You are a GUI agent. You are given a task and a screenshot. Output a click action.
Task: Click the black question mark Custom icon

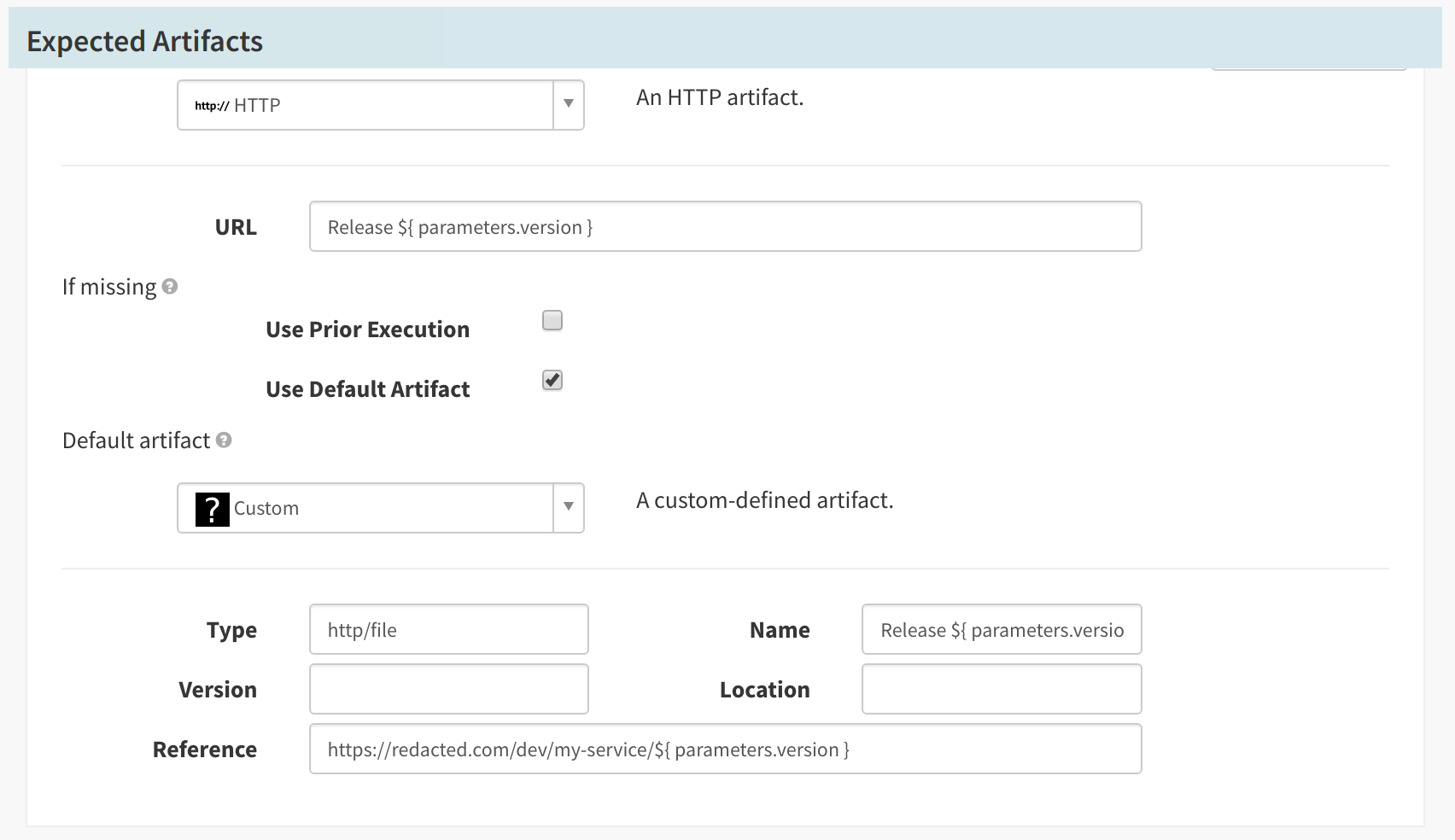point(213,509)
